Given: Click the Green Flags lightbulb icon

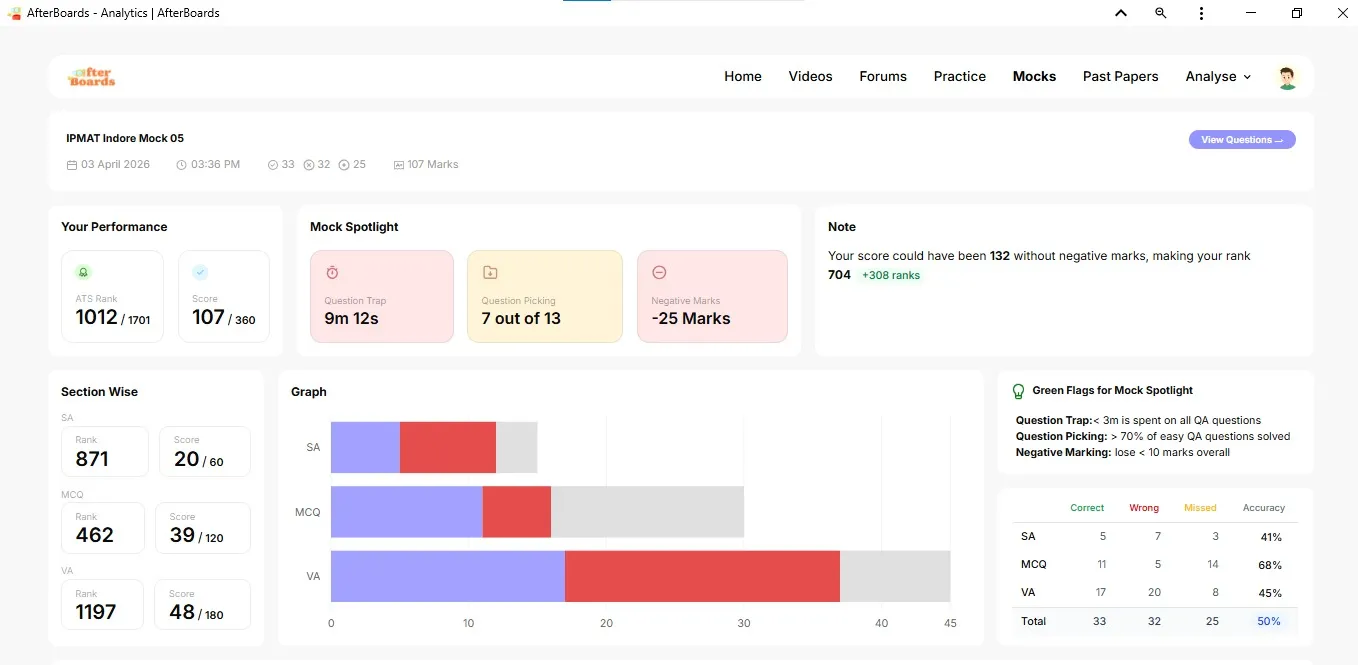Looking at the screenshot, I should coord(1019,392).
